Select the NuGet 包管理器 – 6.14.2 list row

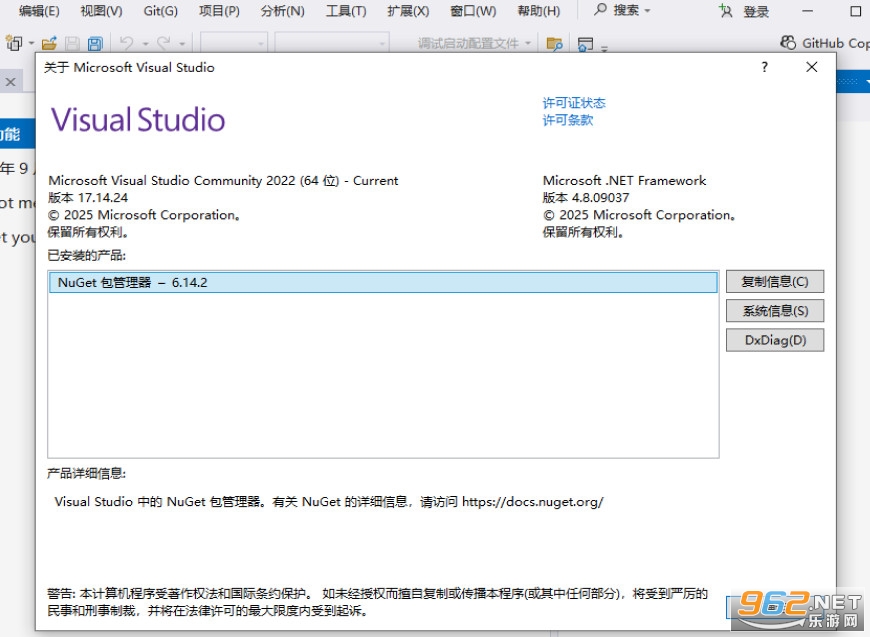click(x=383, y=282)
